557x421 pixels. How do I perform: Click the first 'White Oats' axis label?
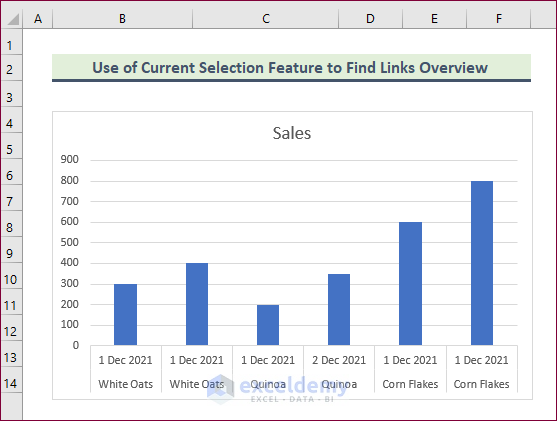(x=125, y=384)
